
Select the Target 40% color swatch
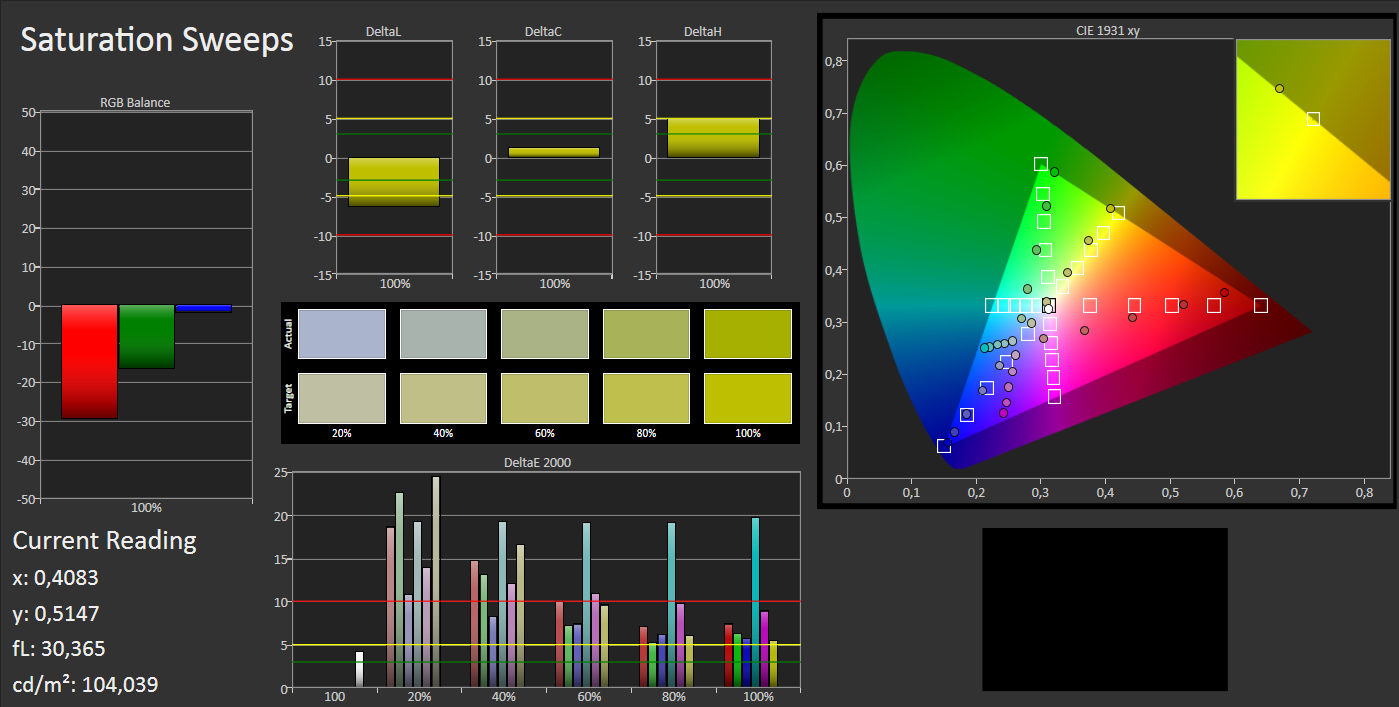(x=443, y=398)
